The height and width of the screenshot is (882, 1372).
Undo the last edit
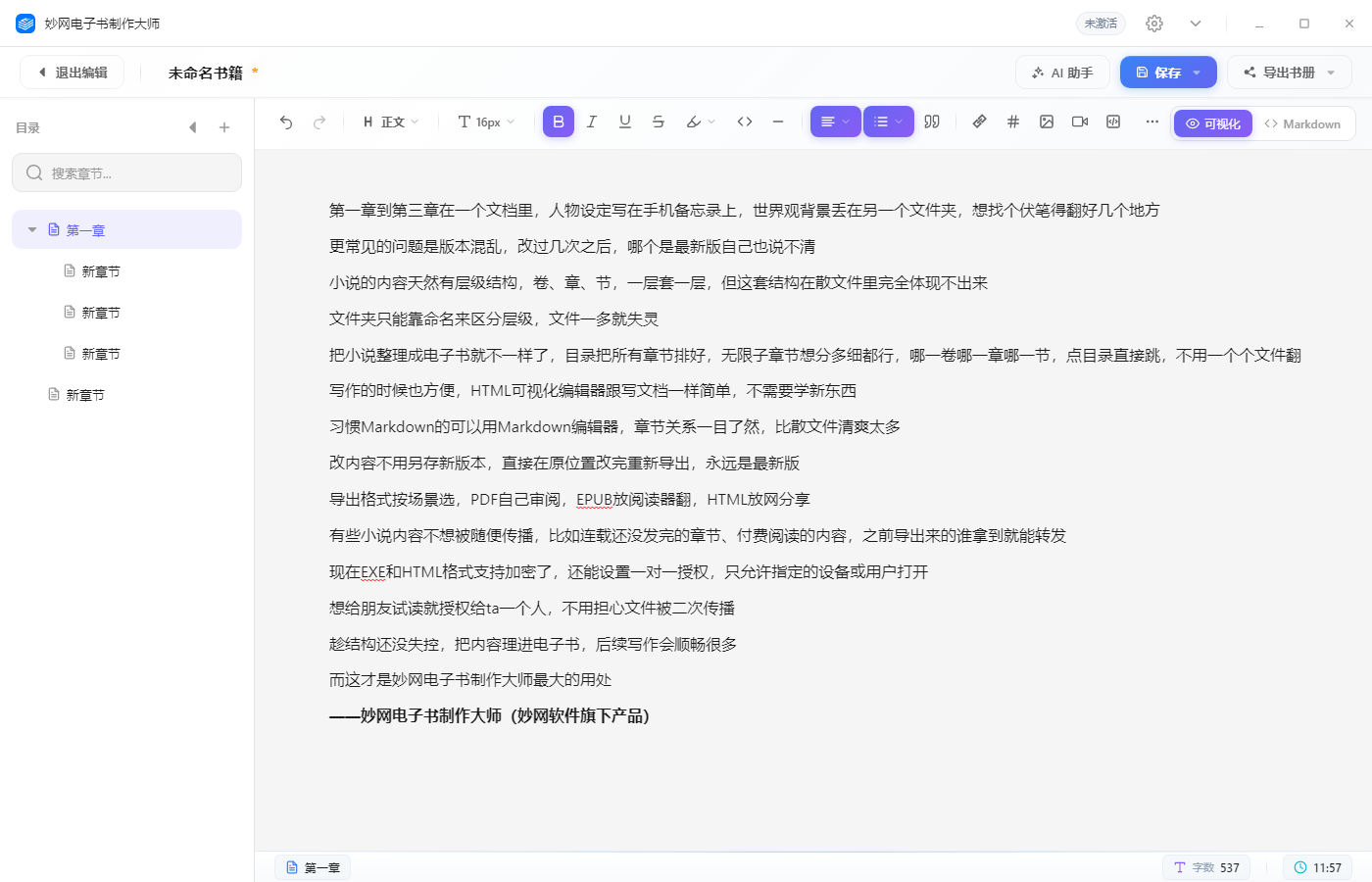(x=286, y=122)
